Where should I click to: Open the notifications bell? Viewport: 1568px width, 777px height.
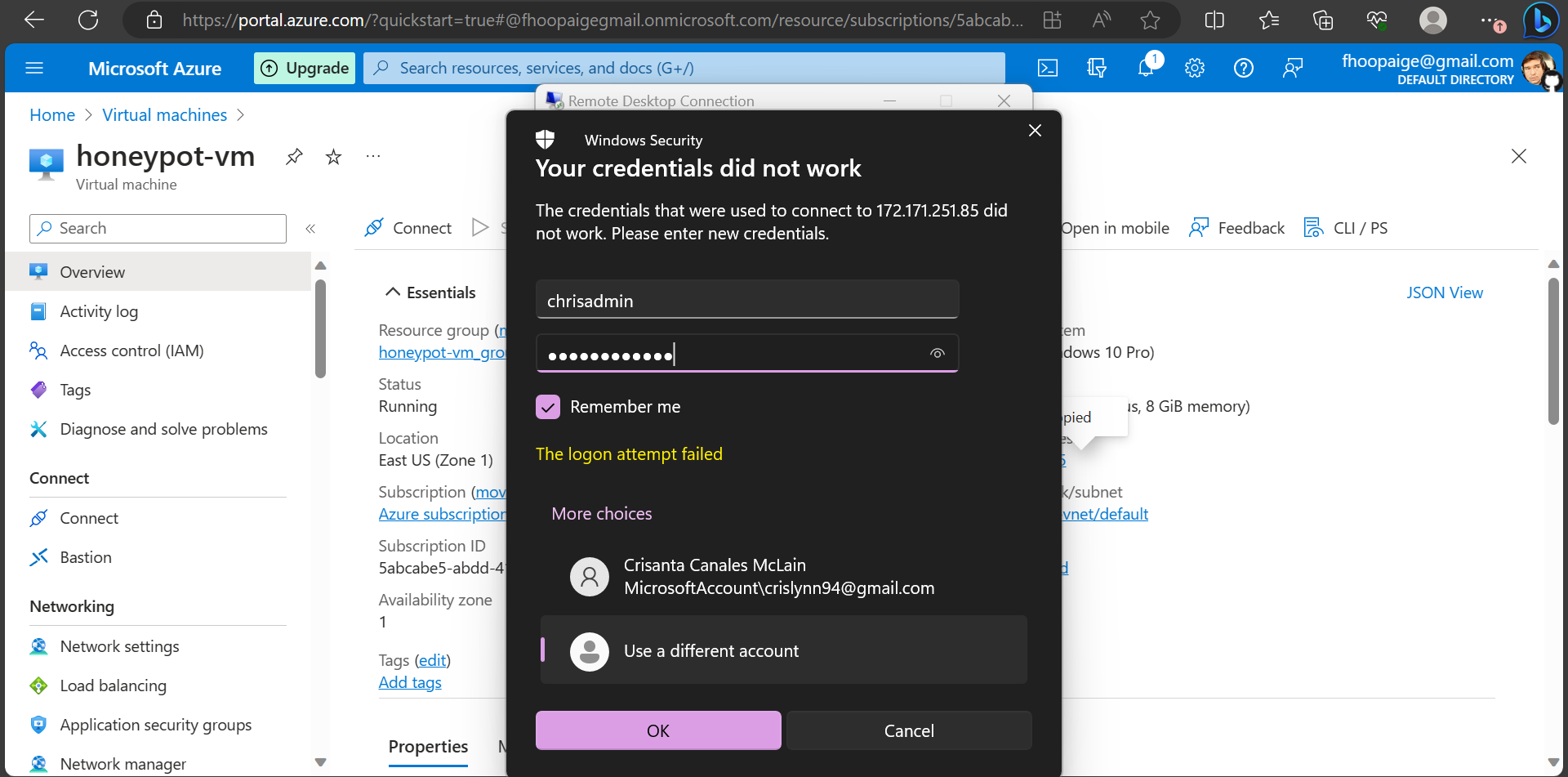pyautogui.click(x=1146, y=68)
